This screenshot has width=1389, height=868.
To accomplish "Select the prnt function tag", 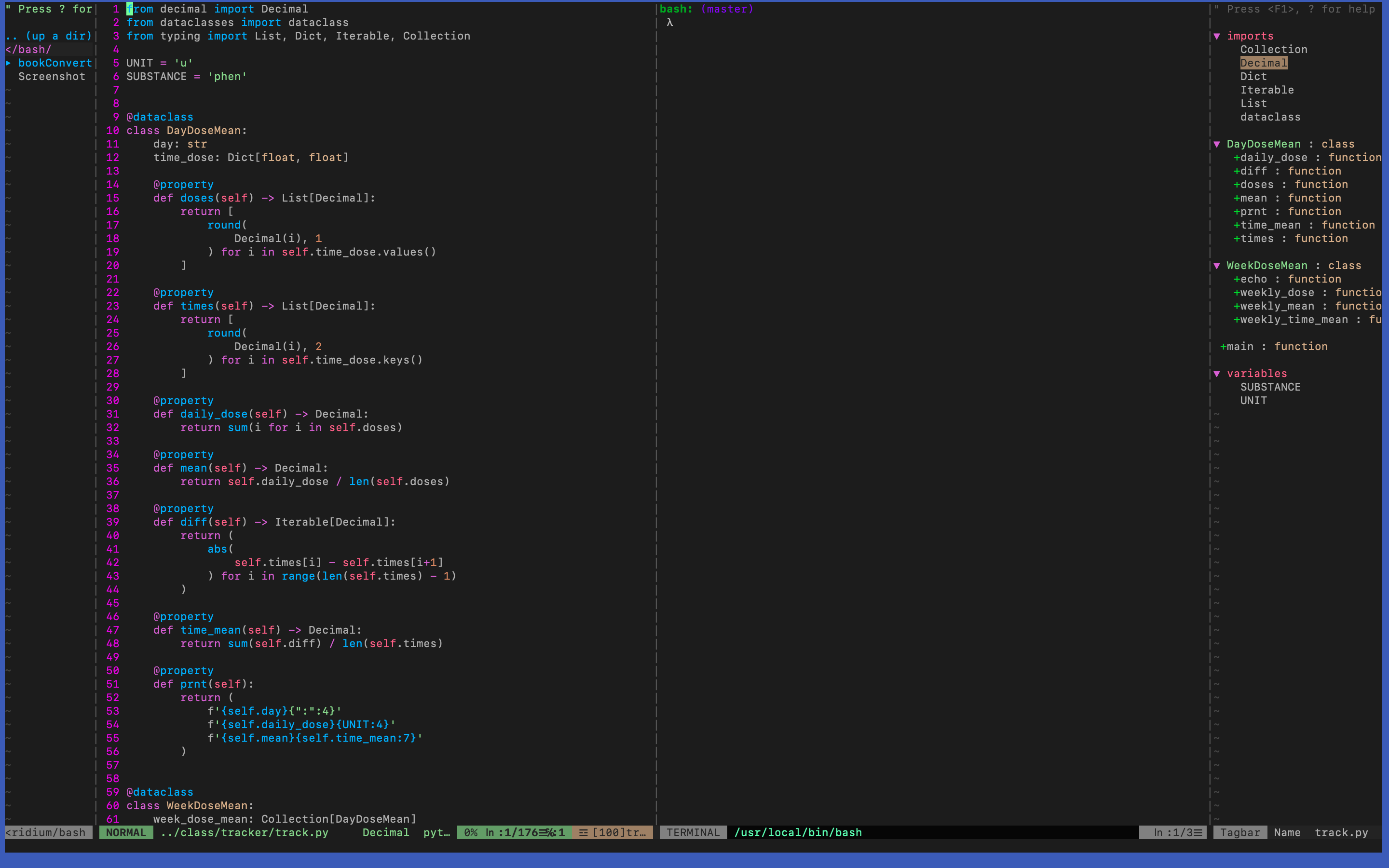I will click(1253, 212).
